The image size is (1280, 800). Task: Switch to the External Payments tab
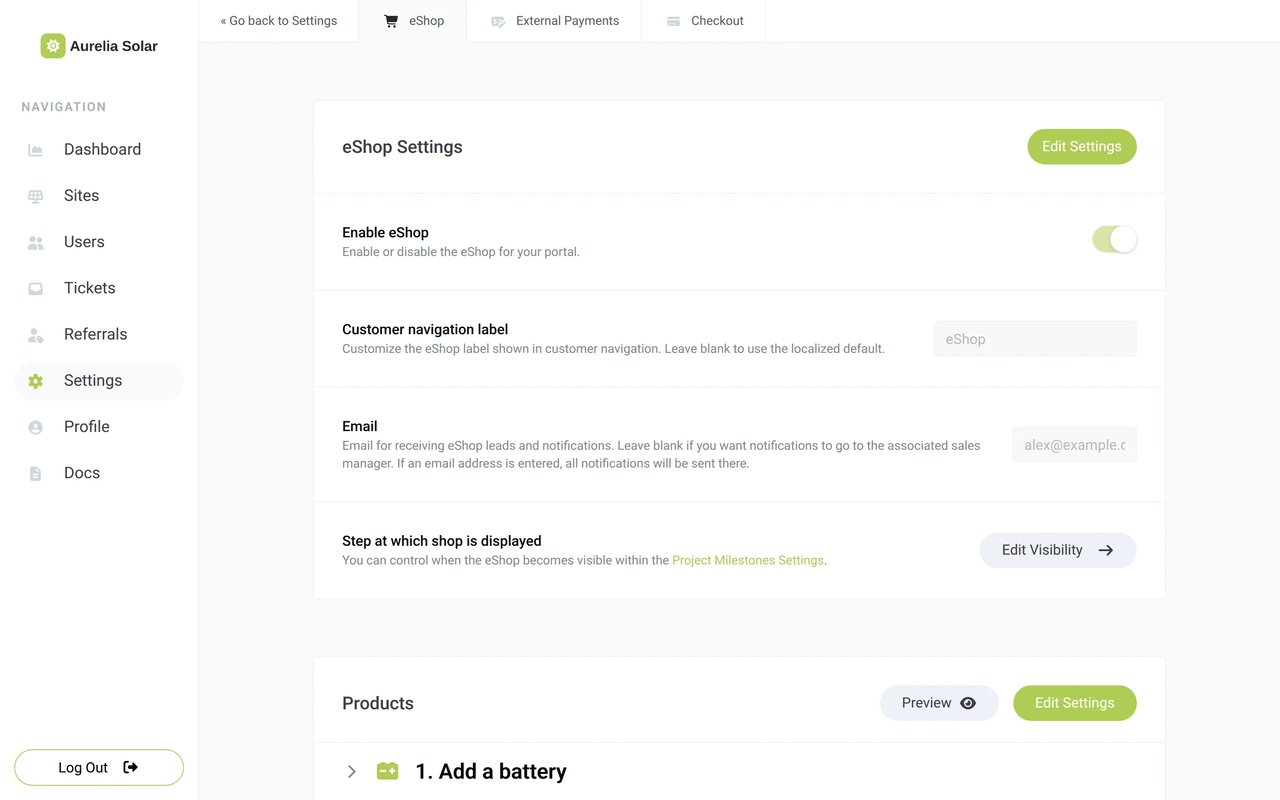pos(554,21)
